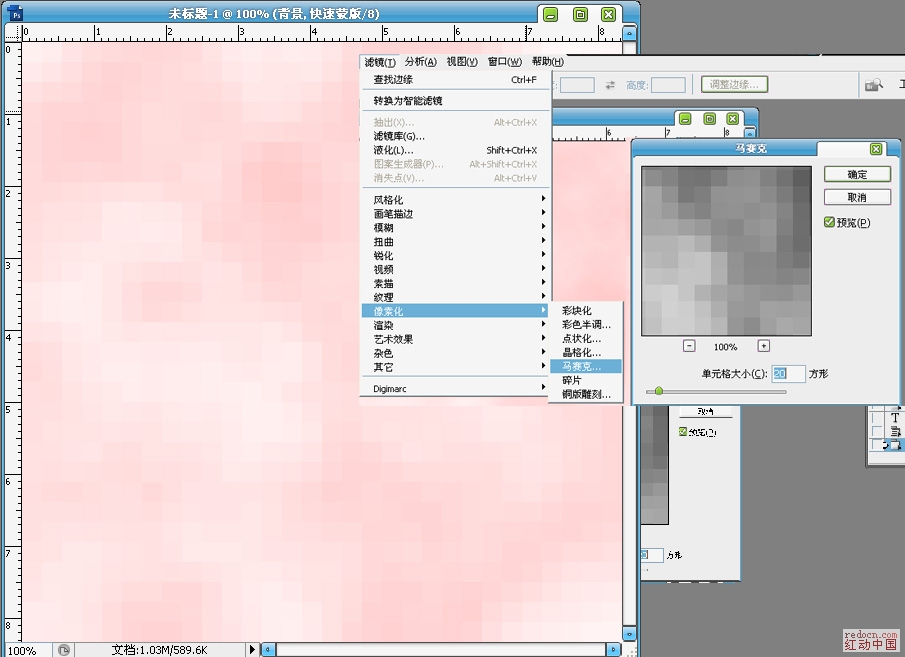The height and width of the screenshot is (657, 905).
Task: Expand the 渲染 submenu
Action: [x=455, y=325]
